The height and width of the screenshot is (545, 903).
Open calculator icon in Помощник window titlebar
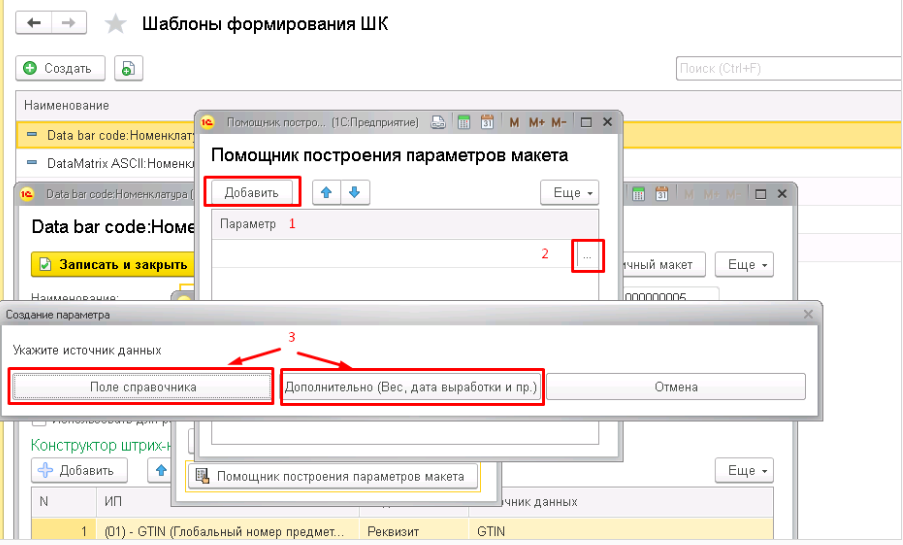[464, 122]
